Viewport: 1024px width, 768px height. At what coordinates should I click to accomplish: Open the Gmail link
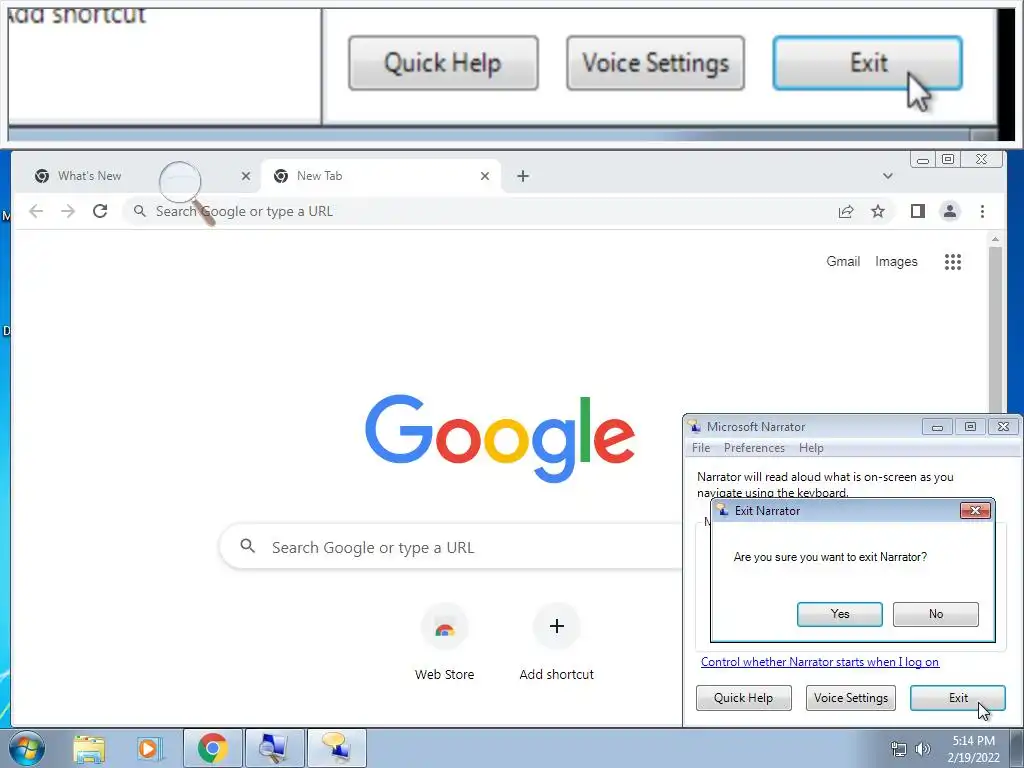843,261
